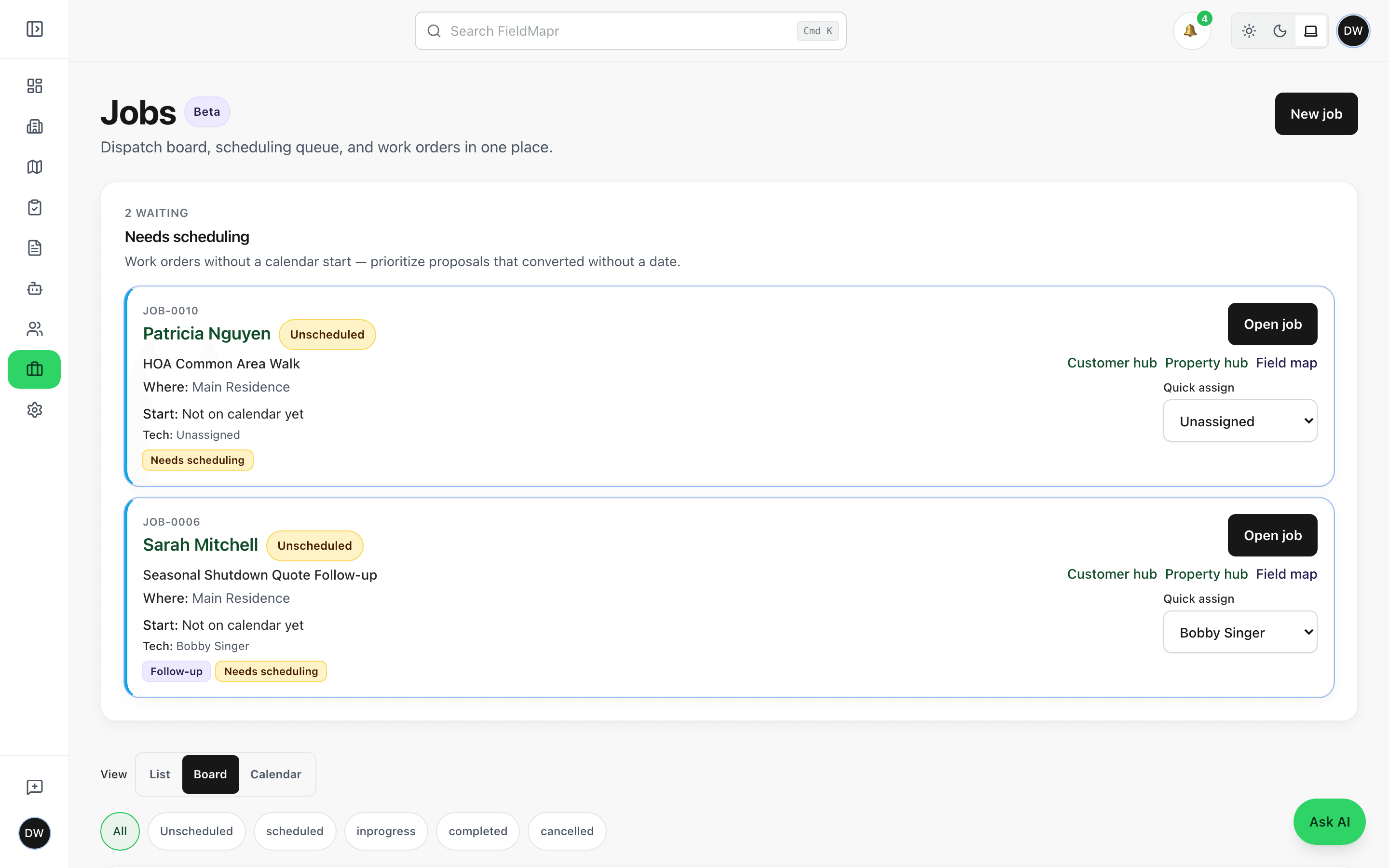Open Property hub for Patricia Nguyen job

(x=1207, y=363)
